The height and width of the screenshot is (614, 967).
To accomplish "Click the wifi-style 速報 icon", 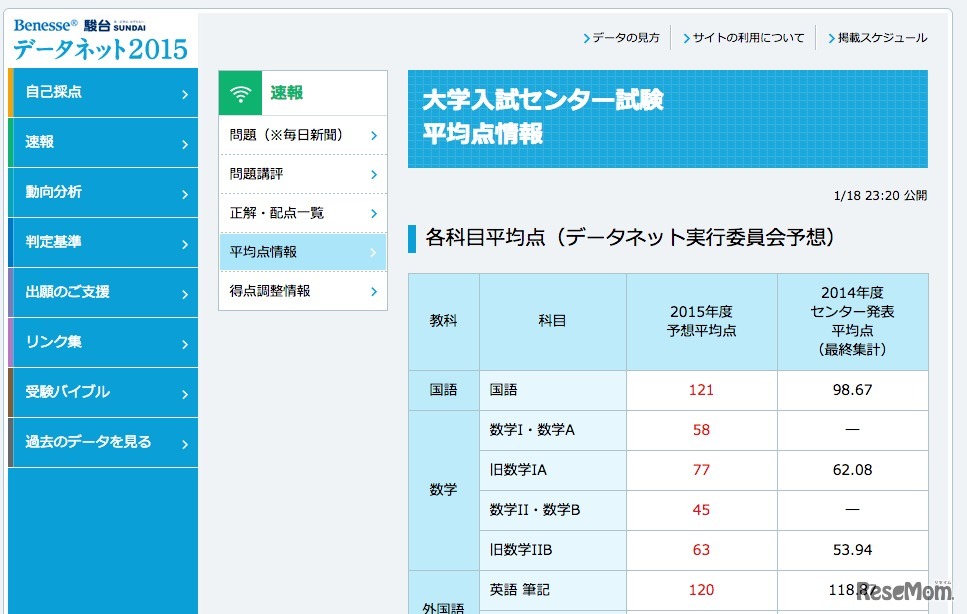I will tap(241, 91).
